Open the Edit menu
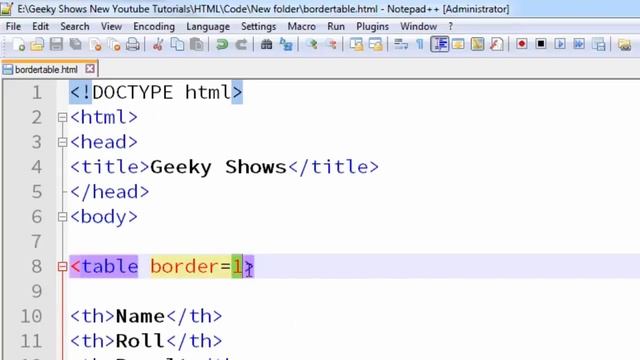640x360 pixels. click(x=40, y=27)
